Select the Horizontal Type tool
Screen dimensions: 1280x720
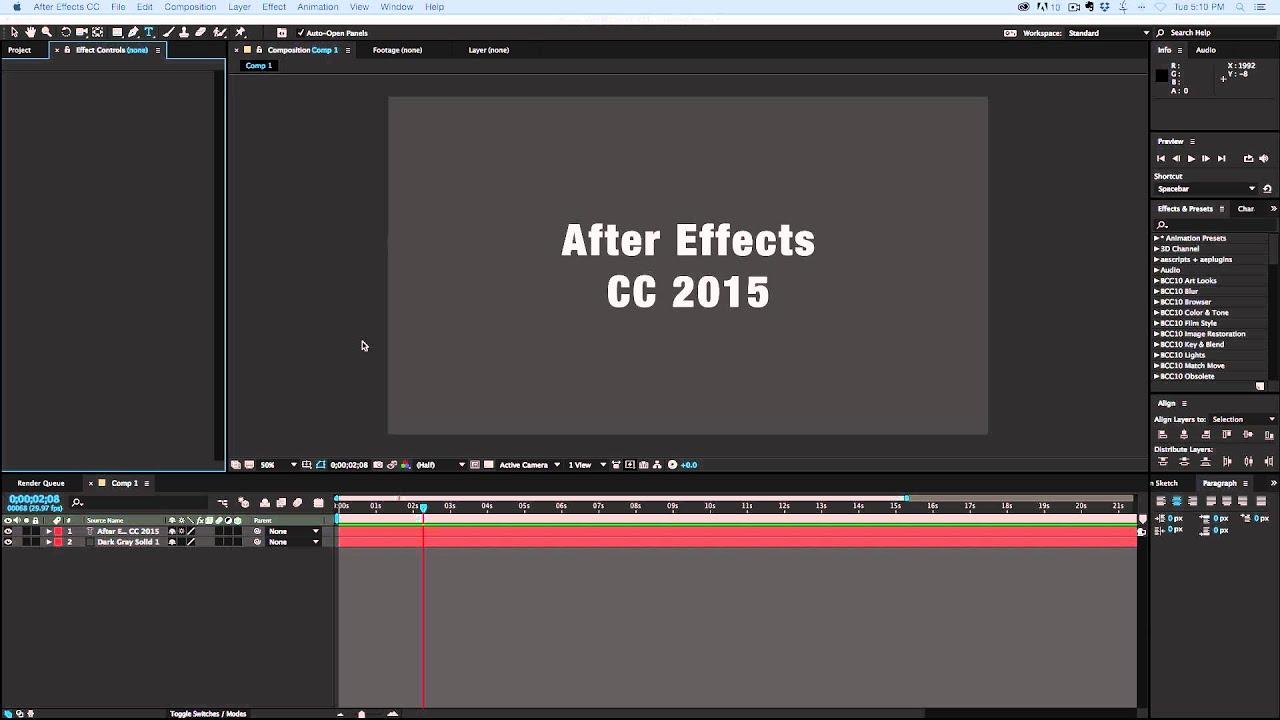click(x=149, y=33)
